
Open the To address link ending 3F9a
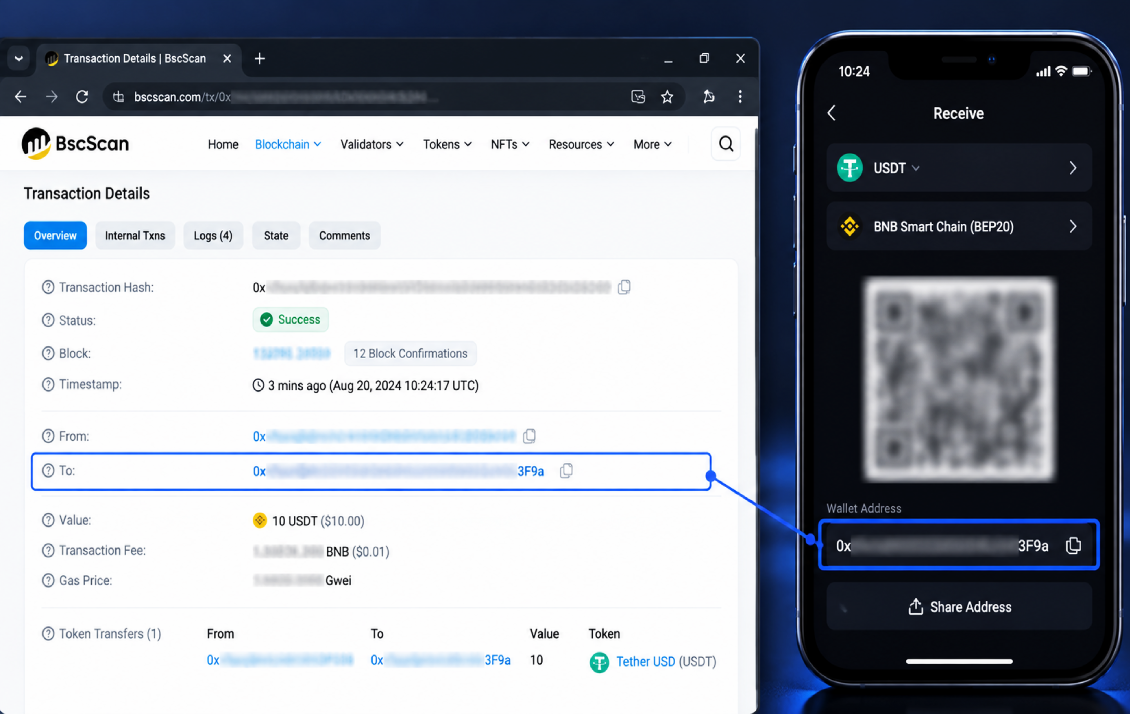[399, 471]
